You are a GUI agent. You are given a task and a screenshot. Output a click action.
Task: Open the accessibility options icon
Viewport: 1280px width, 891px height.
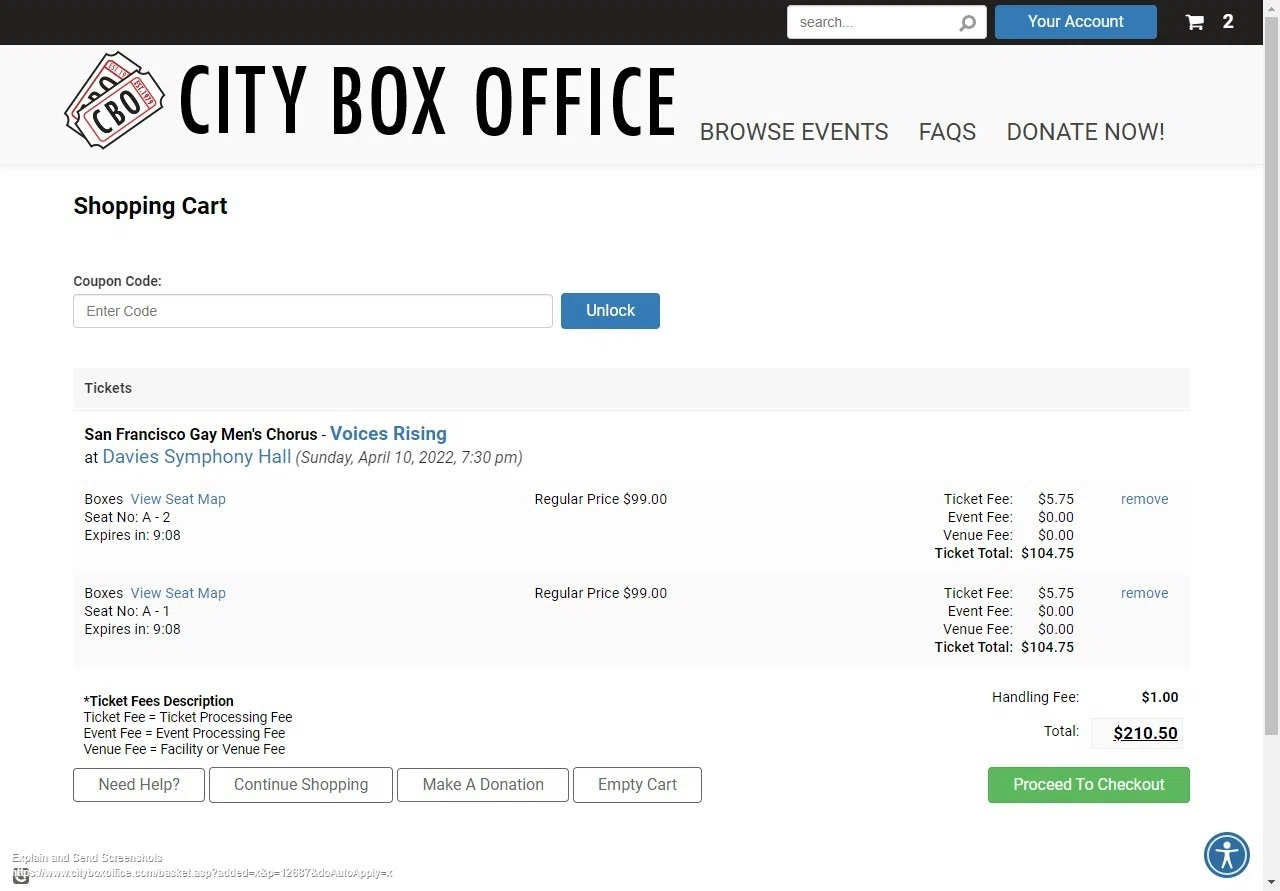[1227, 855]
